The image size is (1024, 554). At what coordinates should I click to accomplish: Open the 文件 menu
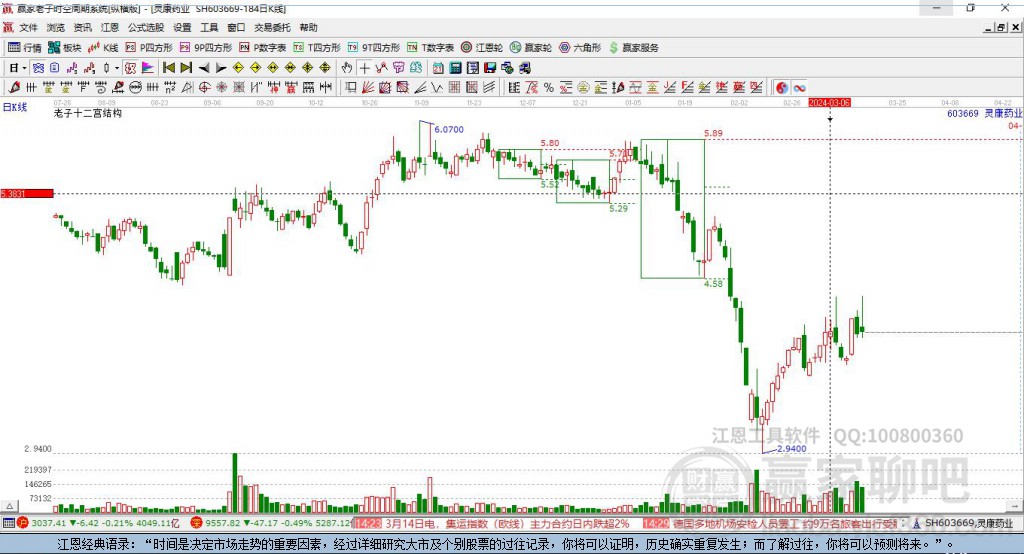[28, 27]
